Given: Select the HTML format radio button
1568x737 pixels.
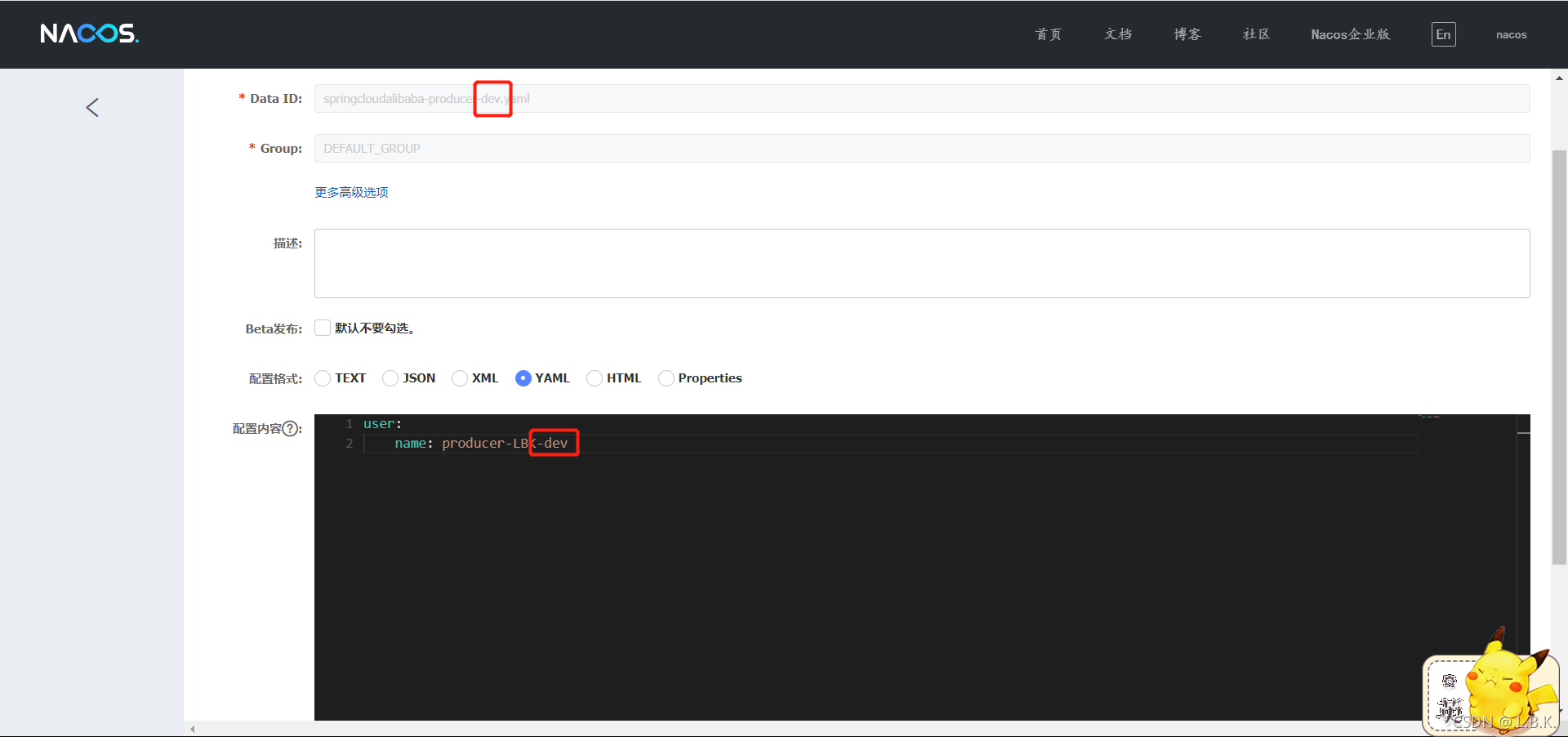Looking at the screenshot, I should pos(595,378).
